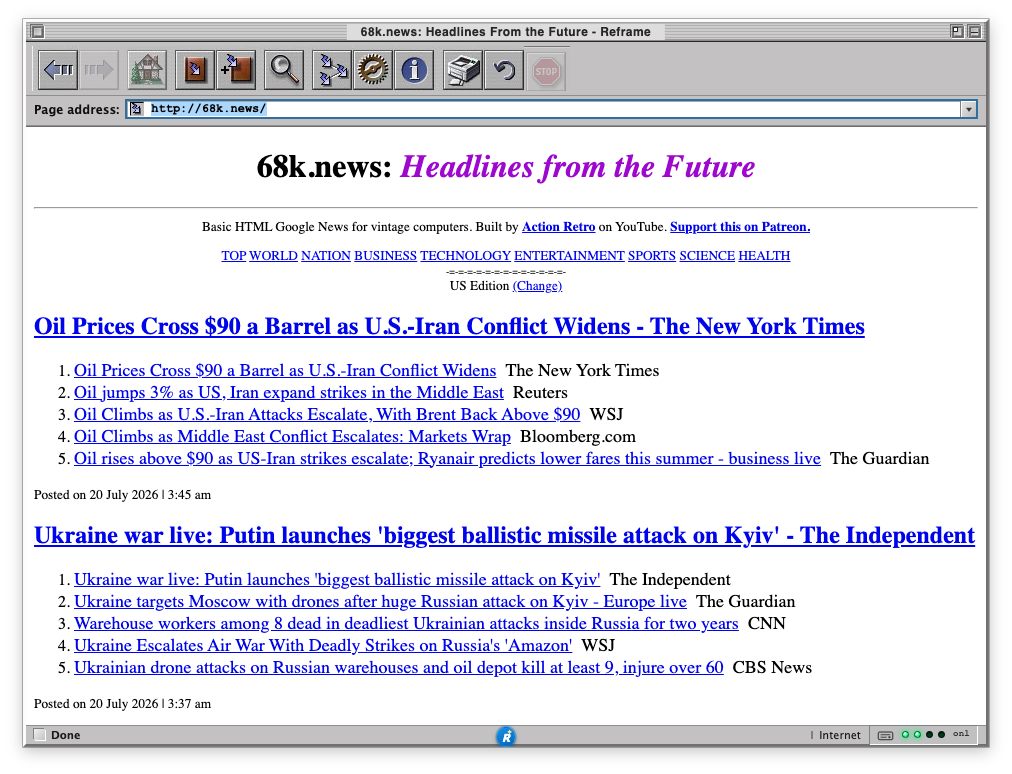The width and height of the screenshot is (1012, 774).
Task: Click Posted on 20 July 2026 3:37 am
Action: [x=123, y=704]
